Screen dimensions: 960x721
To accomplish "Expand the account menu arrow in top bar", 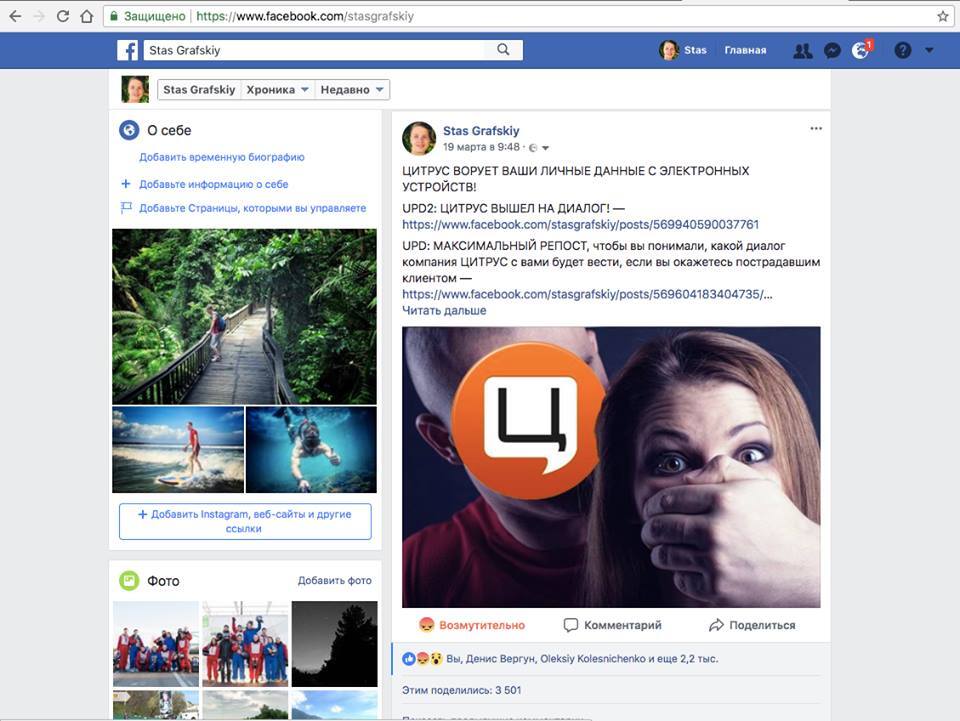I will [x=929, y=50].
